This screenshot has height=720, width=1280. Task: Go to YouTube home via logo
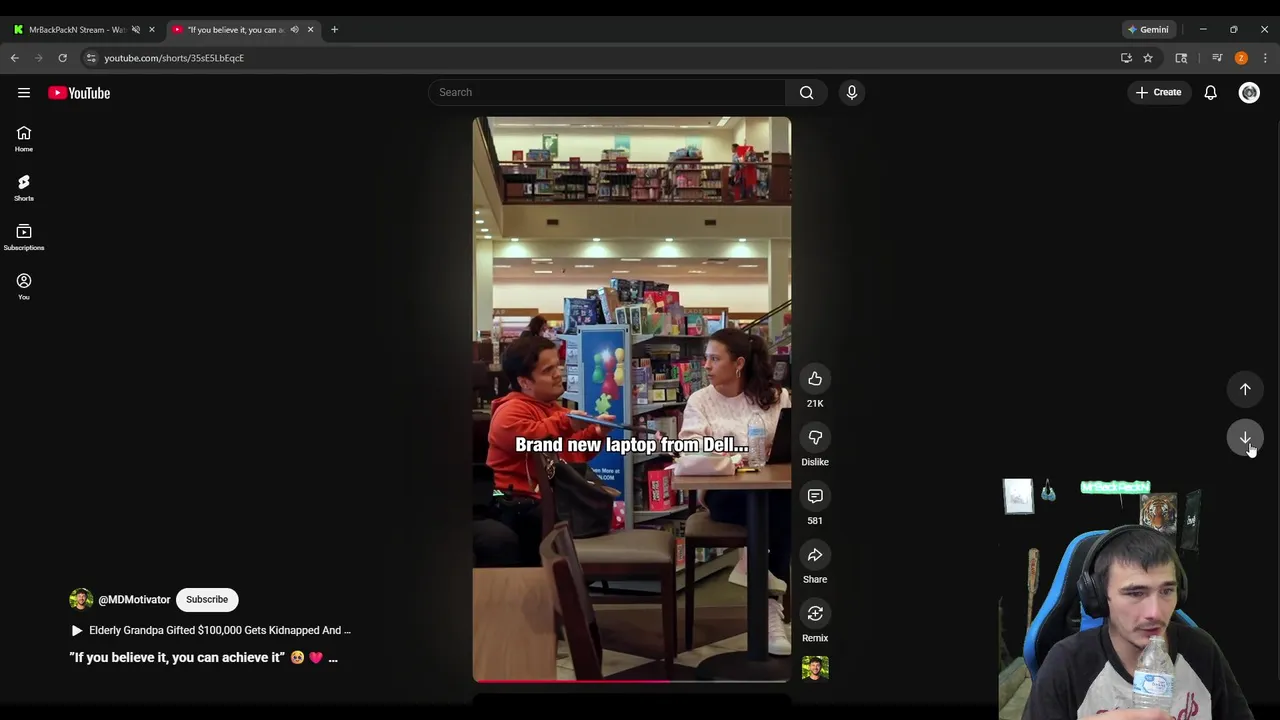point(79,93)
